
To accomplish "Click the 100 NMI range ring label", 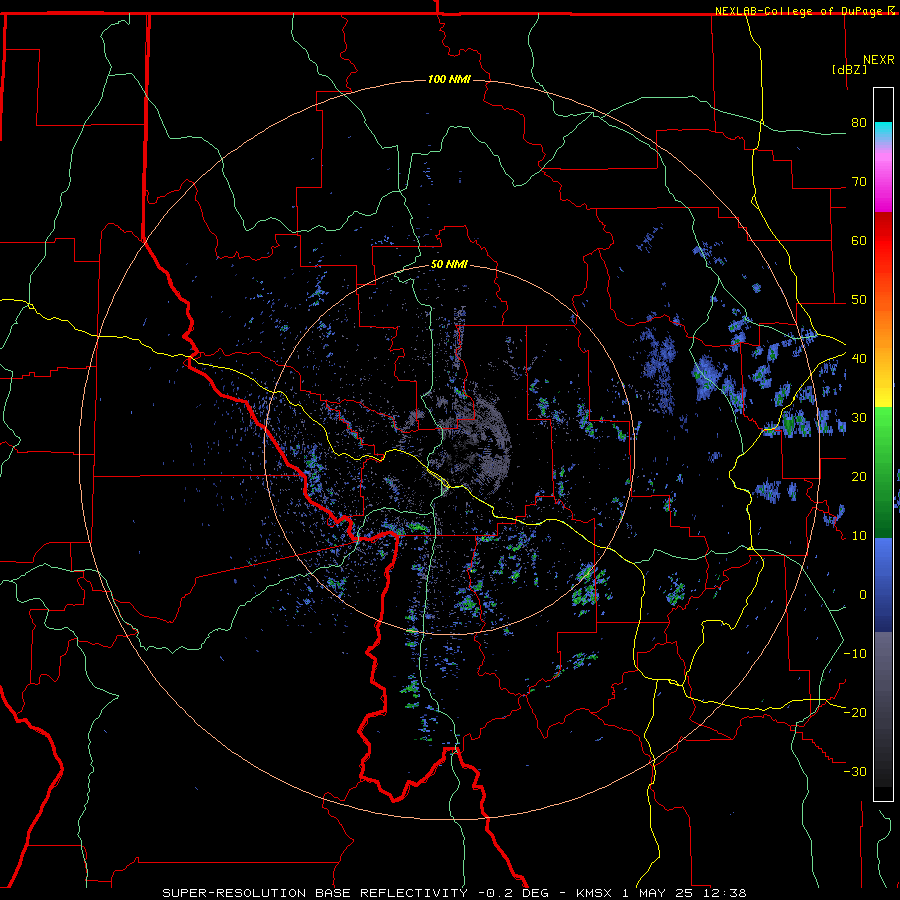I will click(449, 79).
